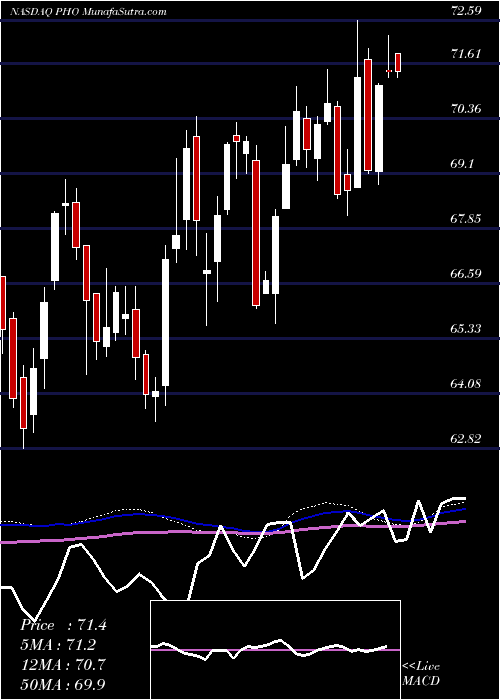Click the 5MA : 71.2 readout

[x=58, y=645]
